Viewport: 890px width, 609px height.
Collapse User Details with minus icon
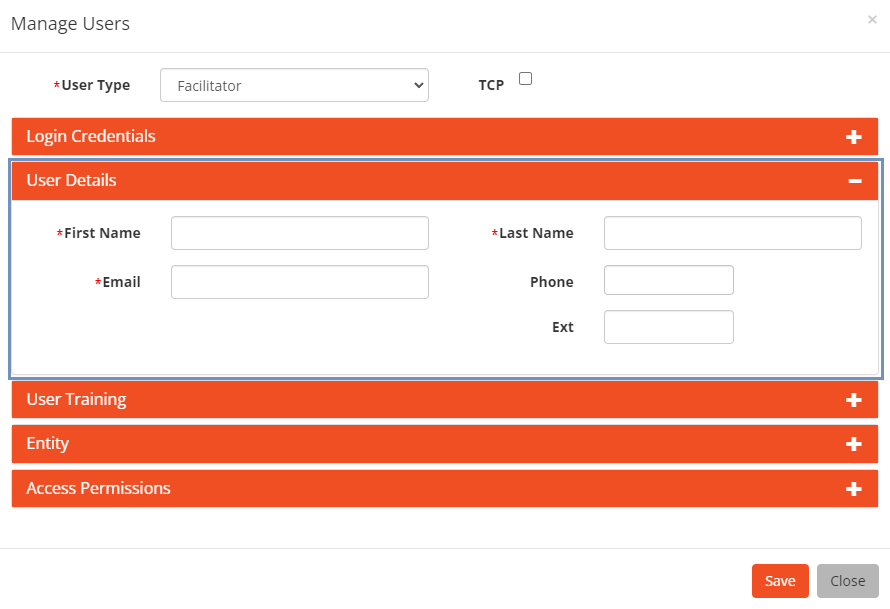[855, 181]
